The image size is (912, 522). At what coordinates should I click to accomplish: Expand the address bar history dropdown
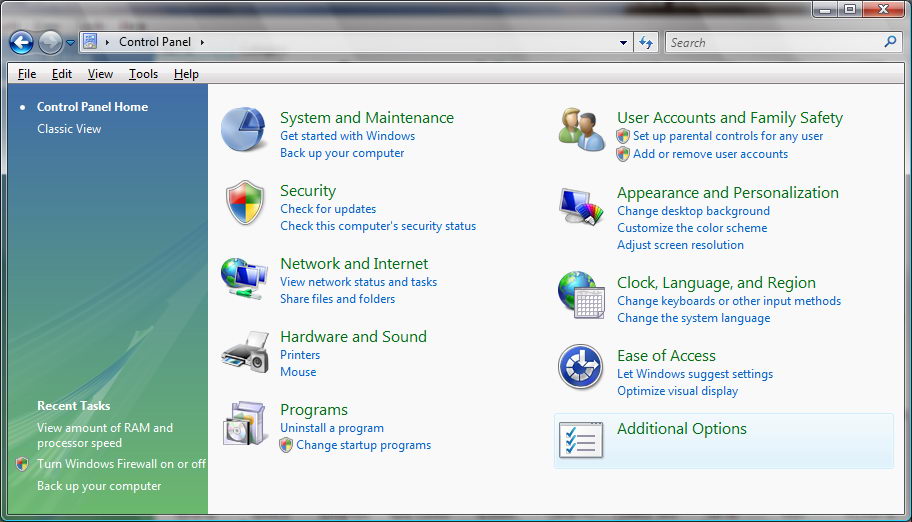point(624,42)
